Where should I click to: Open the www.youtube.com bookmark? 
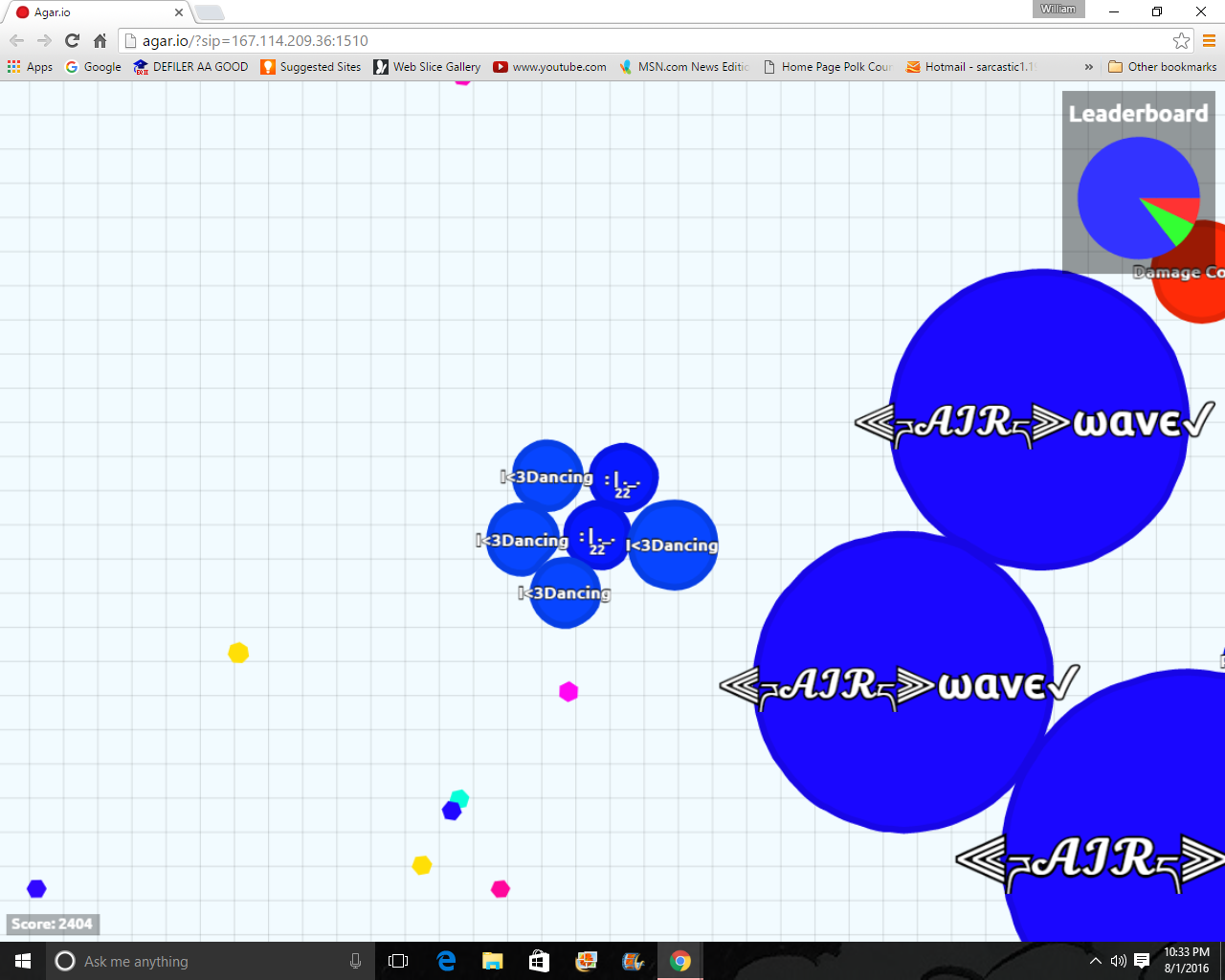point(549,67)
